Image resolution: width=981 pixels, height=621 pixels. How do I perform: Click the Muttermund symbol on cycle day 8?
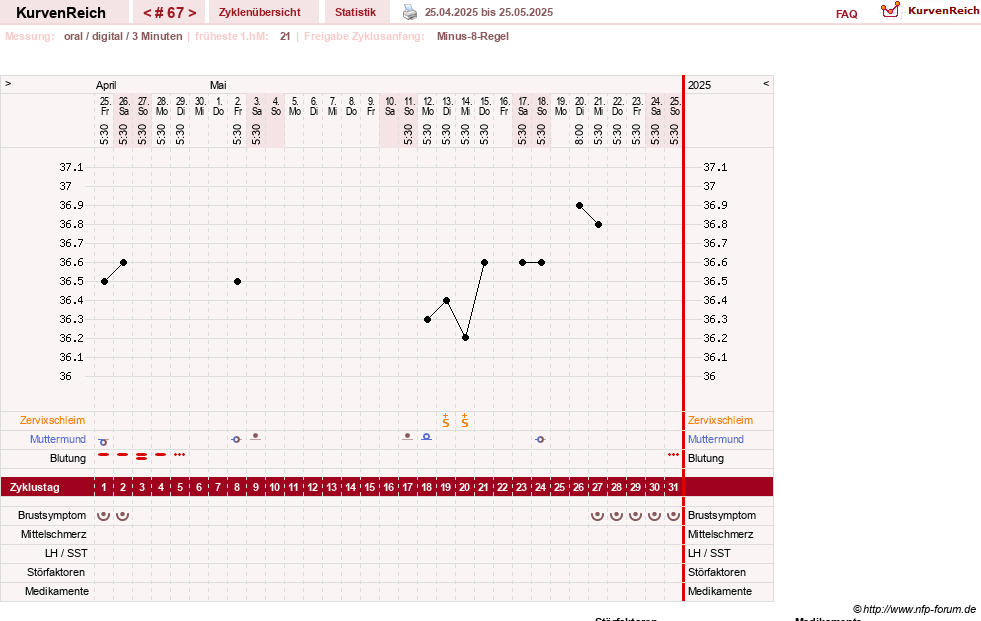(x=236, y=440)
